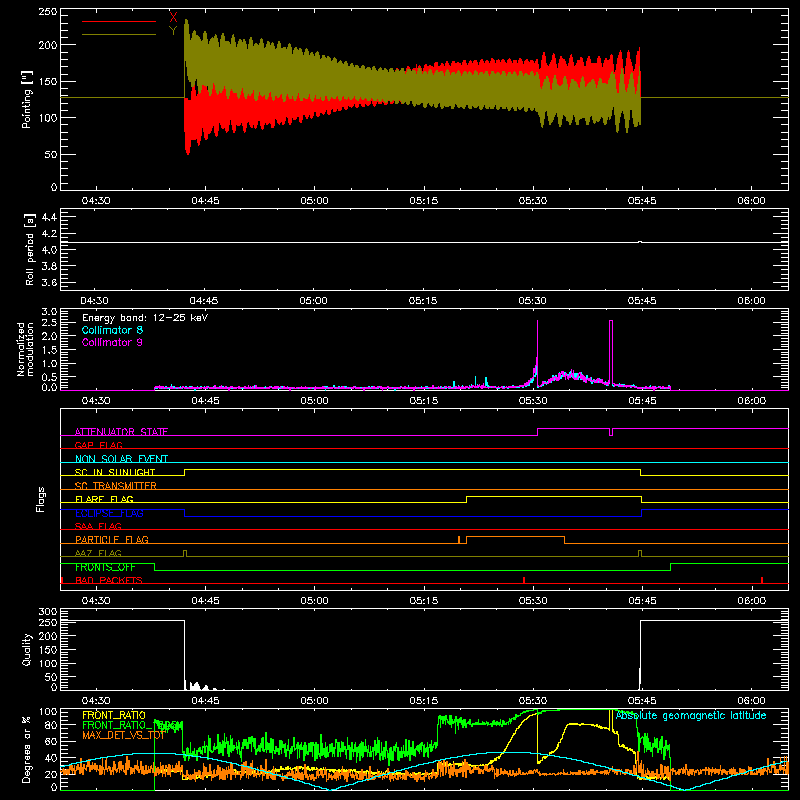Select the red X legend letter
Screen dimensions: 800x800
173,18
